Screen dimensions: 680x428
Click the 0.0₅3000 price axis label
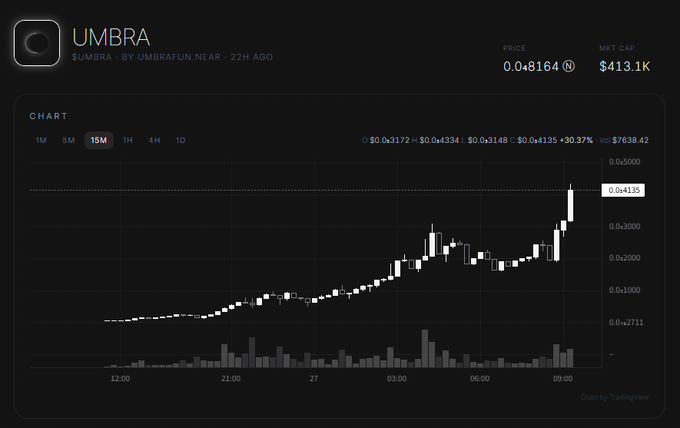coord(624,226)
